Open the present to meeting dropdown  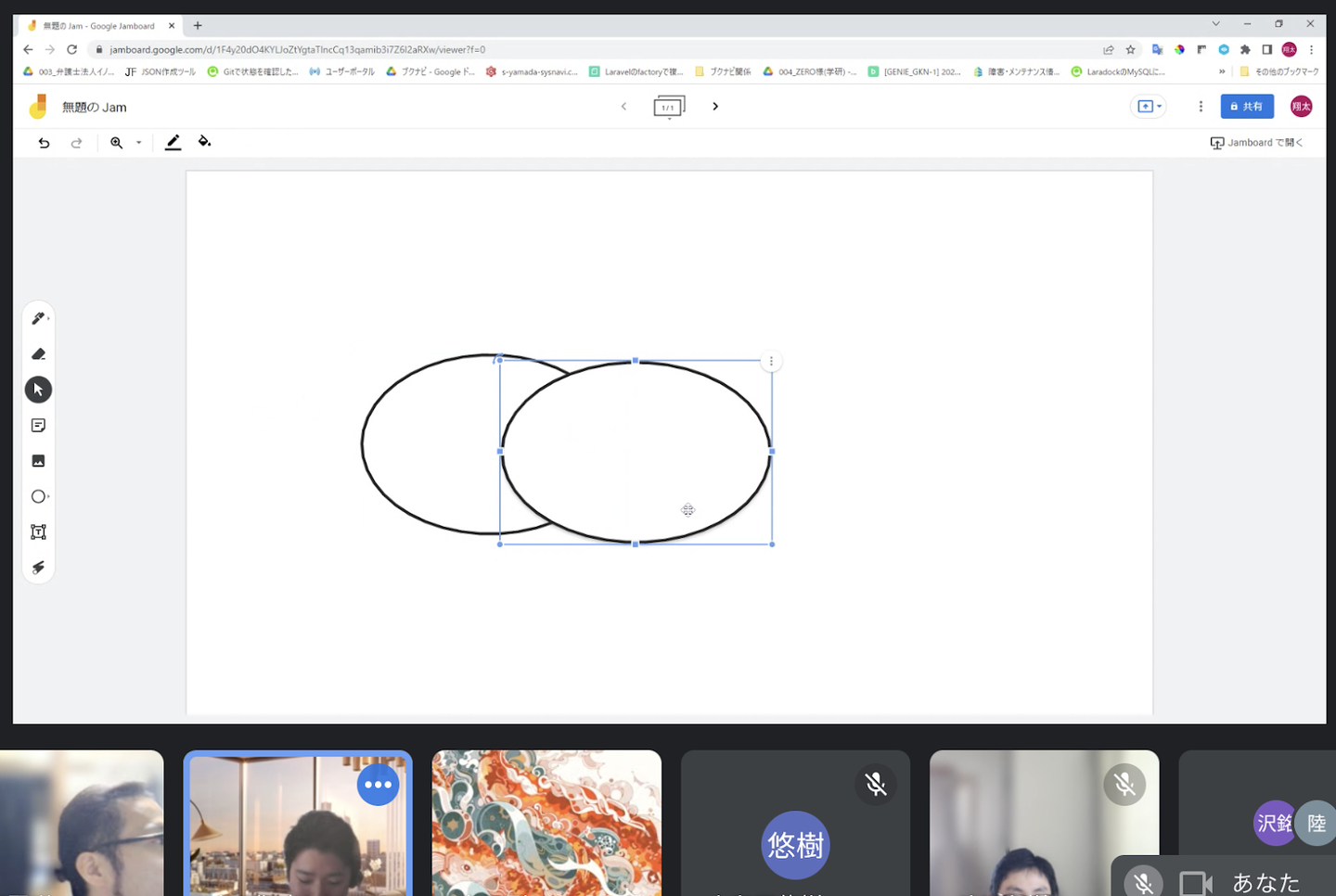coord(1149,107)
